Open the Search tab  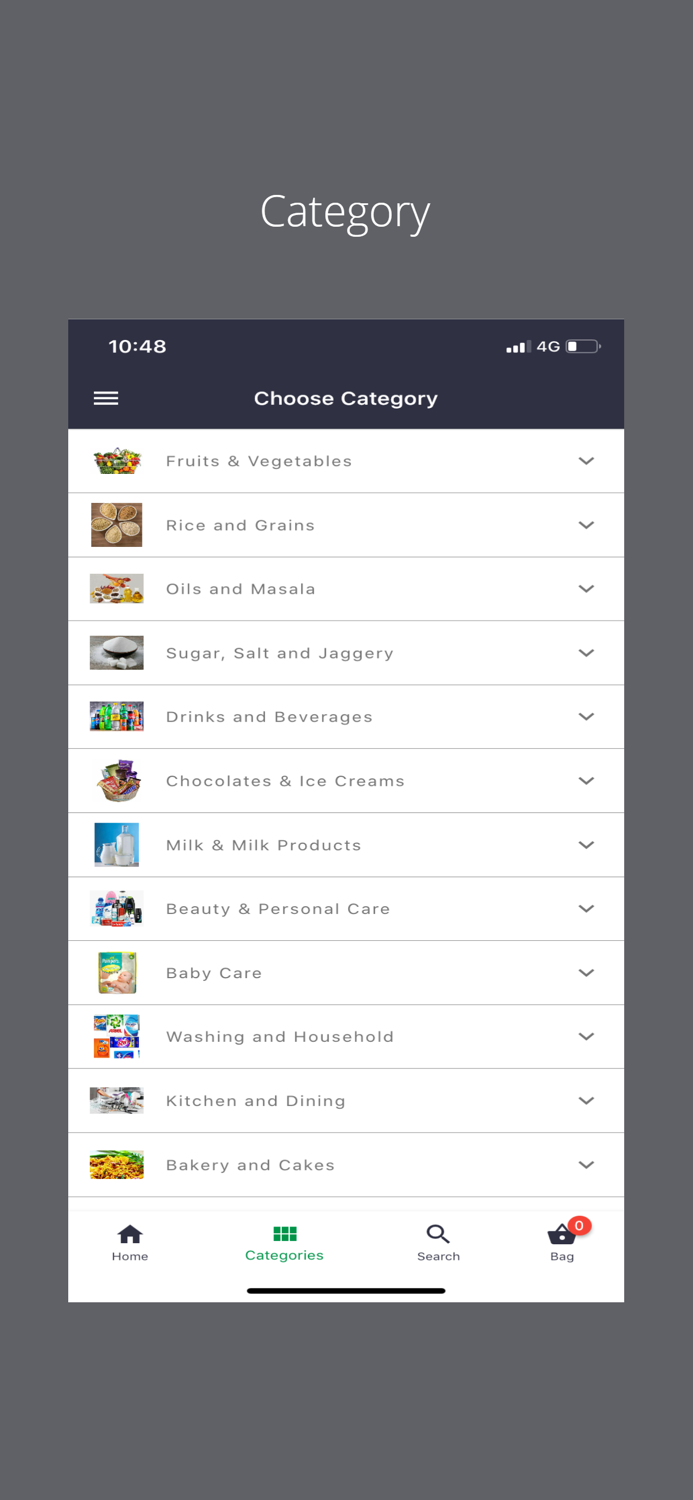coord(438,1242)
